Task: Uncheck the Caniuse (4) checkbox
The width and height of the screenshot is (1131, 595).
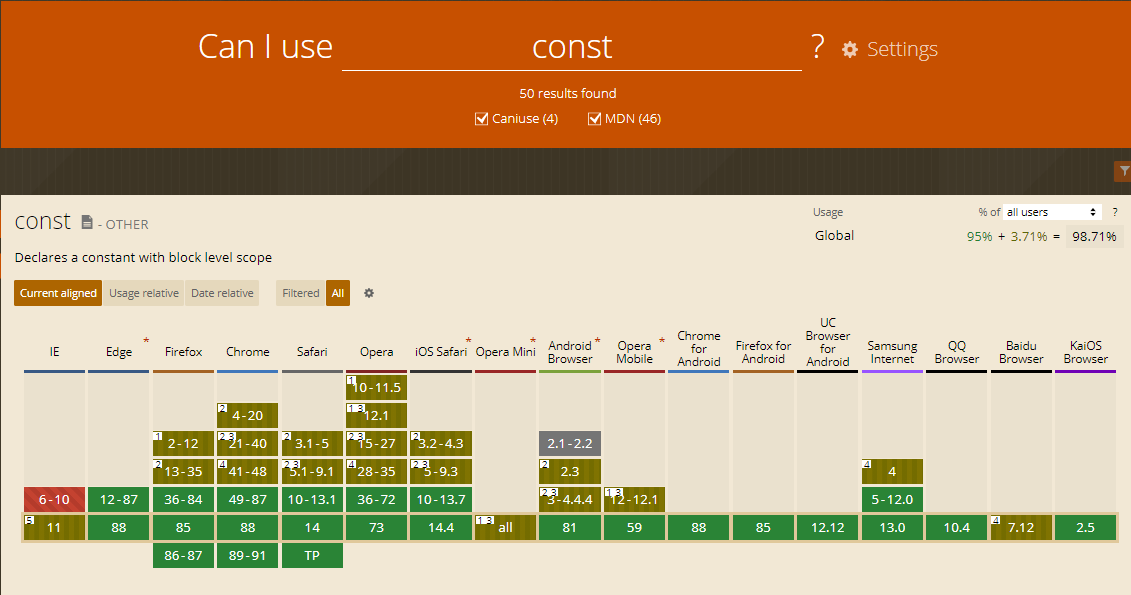Action: [481, 119]
